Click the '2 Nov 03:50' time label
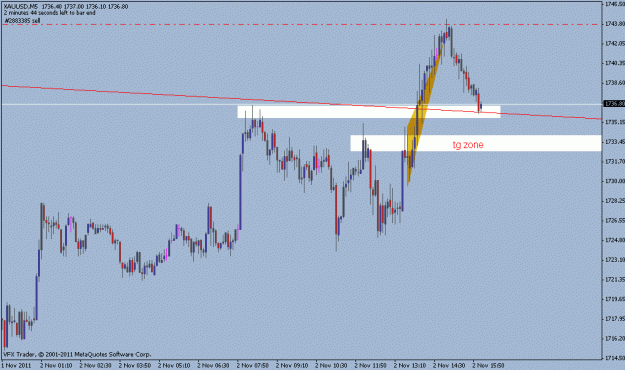Image resolution: width=625 pixels, height=370 pixels. (x=135, y=365)
